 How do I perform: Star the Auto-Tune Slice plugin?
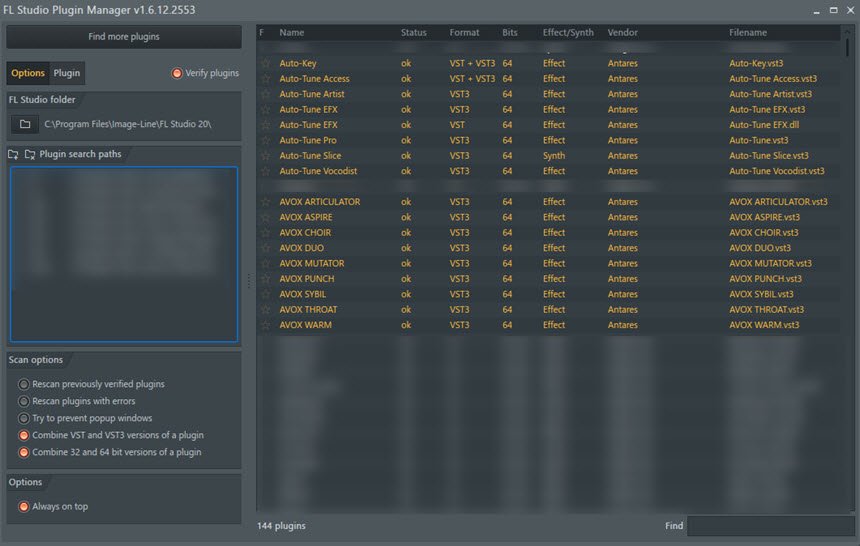tap(266, 155)
